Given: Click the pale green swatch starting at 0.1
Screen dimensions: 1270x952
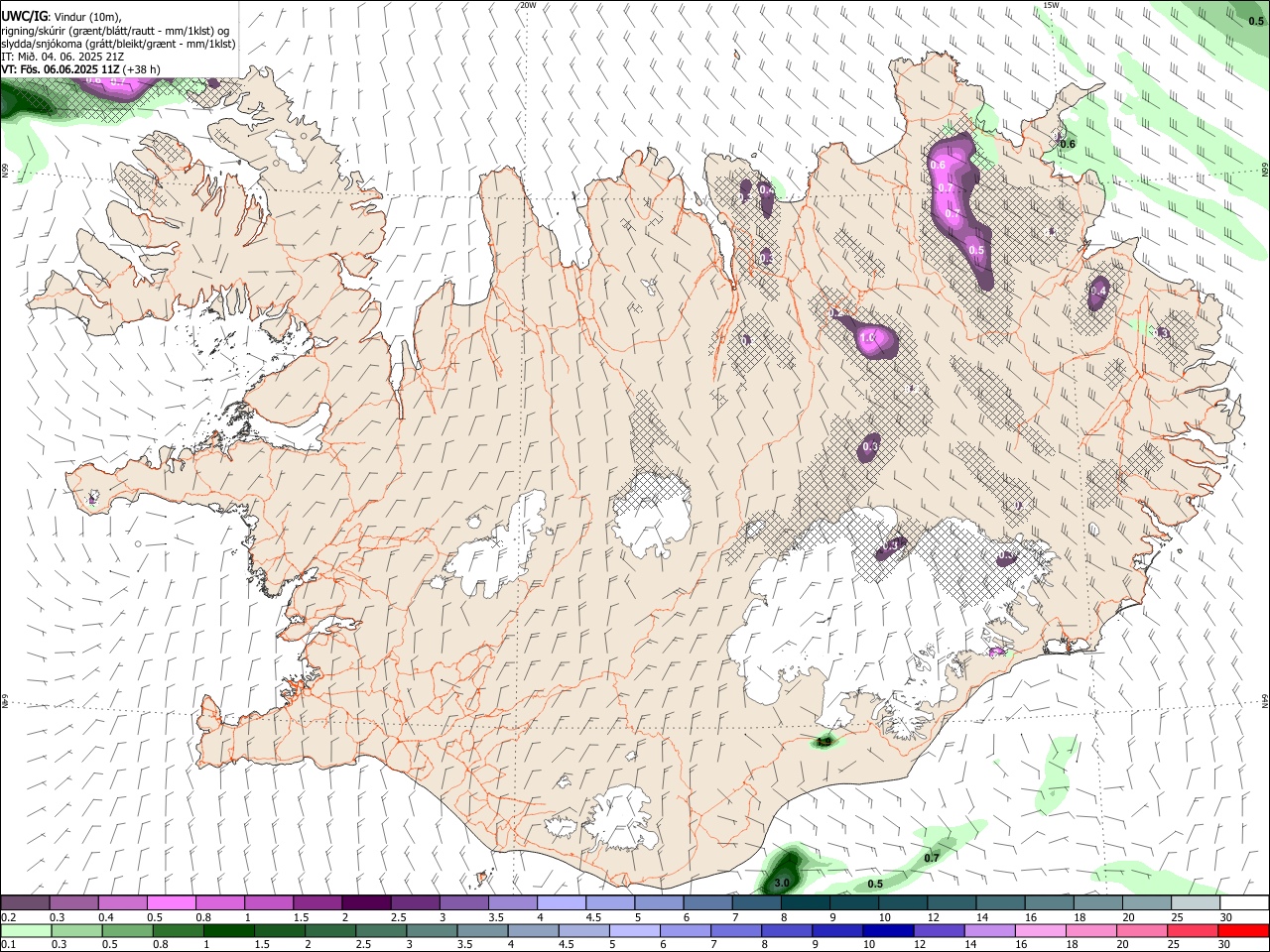Looking at the screenshot, I should point(25,930).
